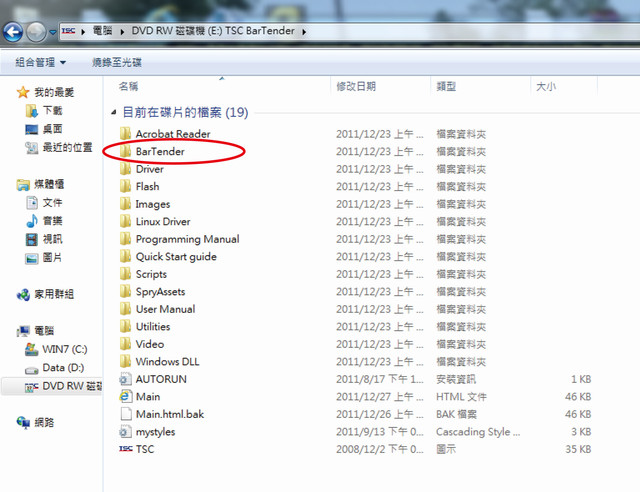
Task: Click the BAK 檔案 type cell
Action: (456, 414)
